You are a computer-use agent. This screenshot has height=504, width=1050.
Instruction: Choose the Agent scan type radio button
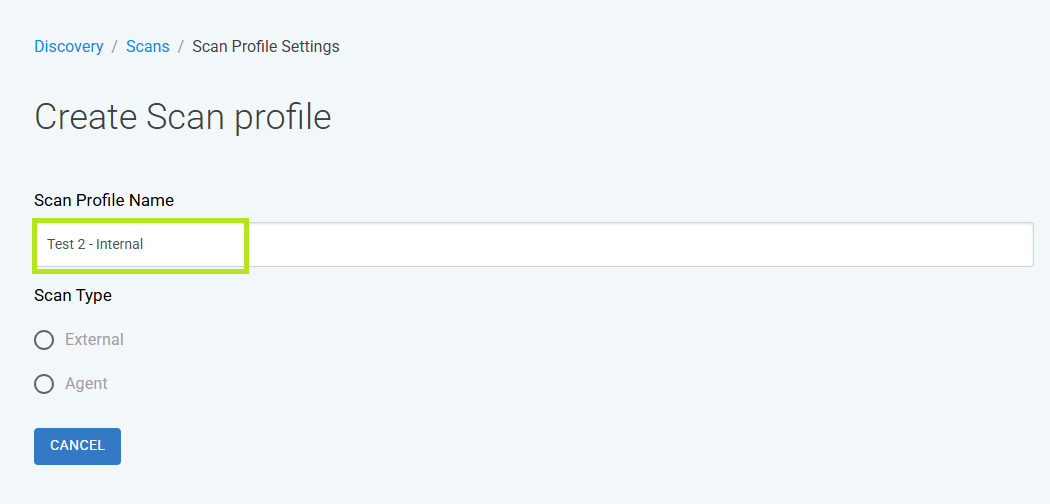(44, 384)
